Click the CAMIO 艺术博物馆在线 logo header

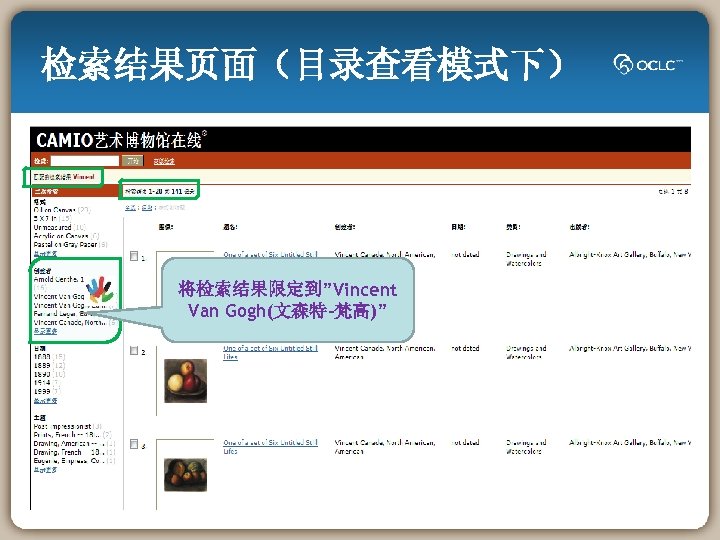pyautogui.click(x=122, y=140)
